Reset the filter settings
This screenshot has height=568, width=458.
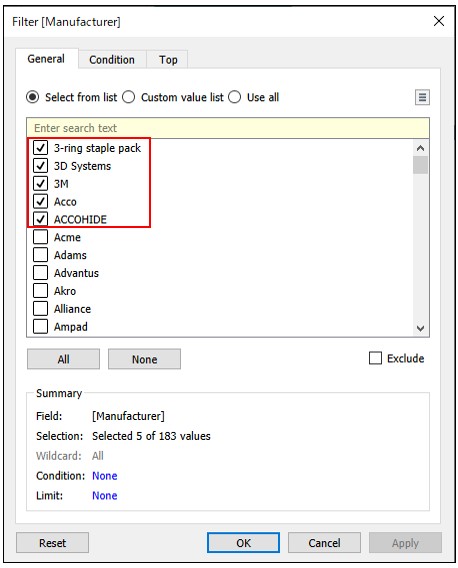pos(53,543)
